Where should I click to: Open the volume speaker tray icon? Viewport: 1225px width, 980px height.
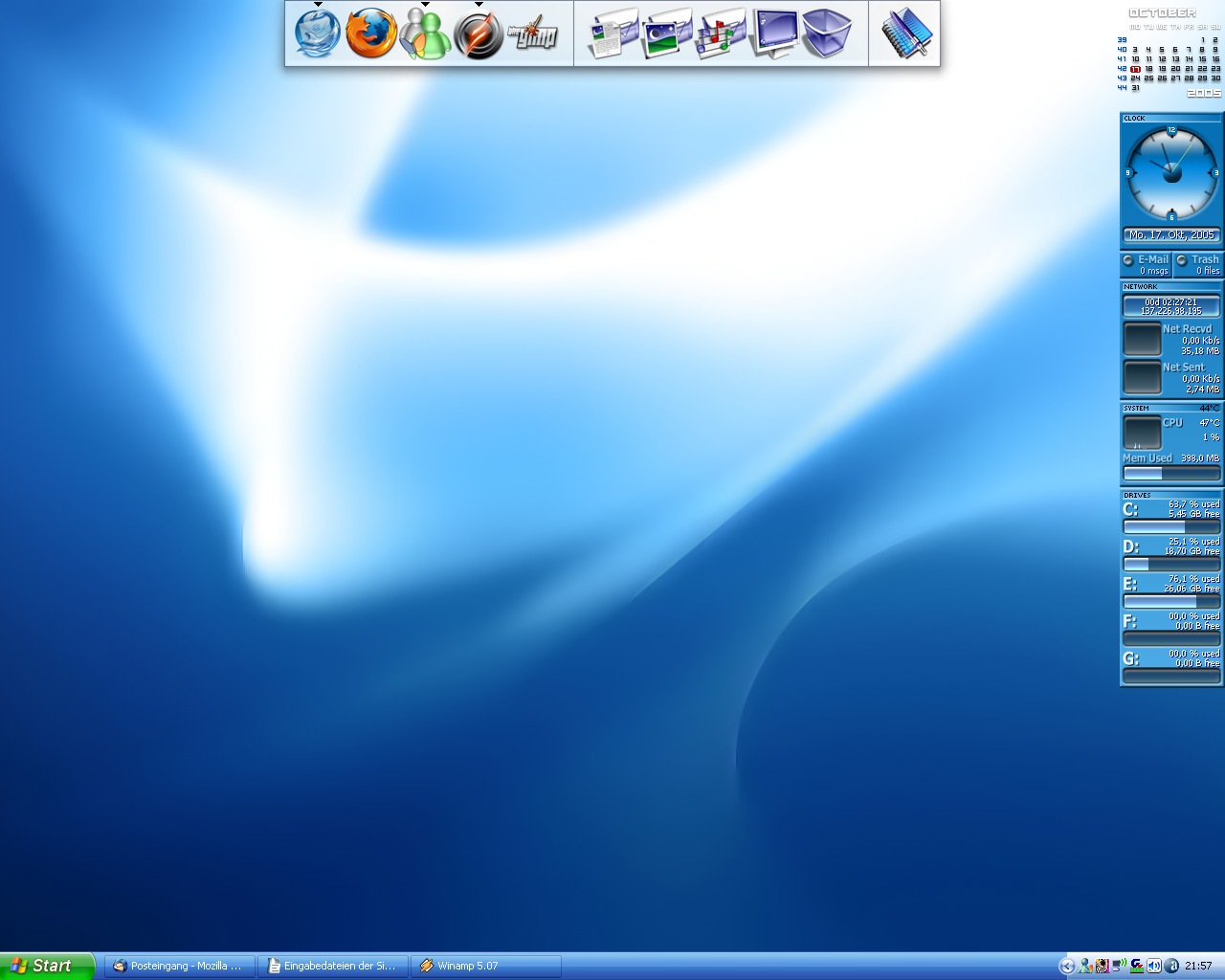pyautogui.click(x=1153, y=966)
